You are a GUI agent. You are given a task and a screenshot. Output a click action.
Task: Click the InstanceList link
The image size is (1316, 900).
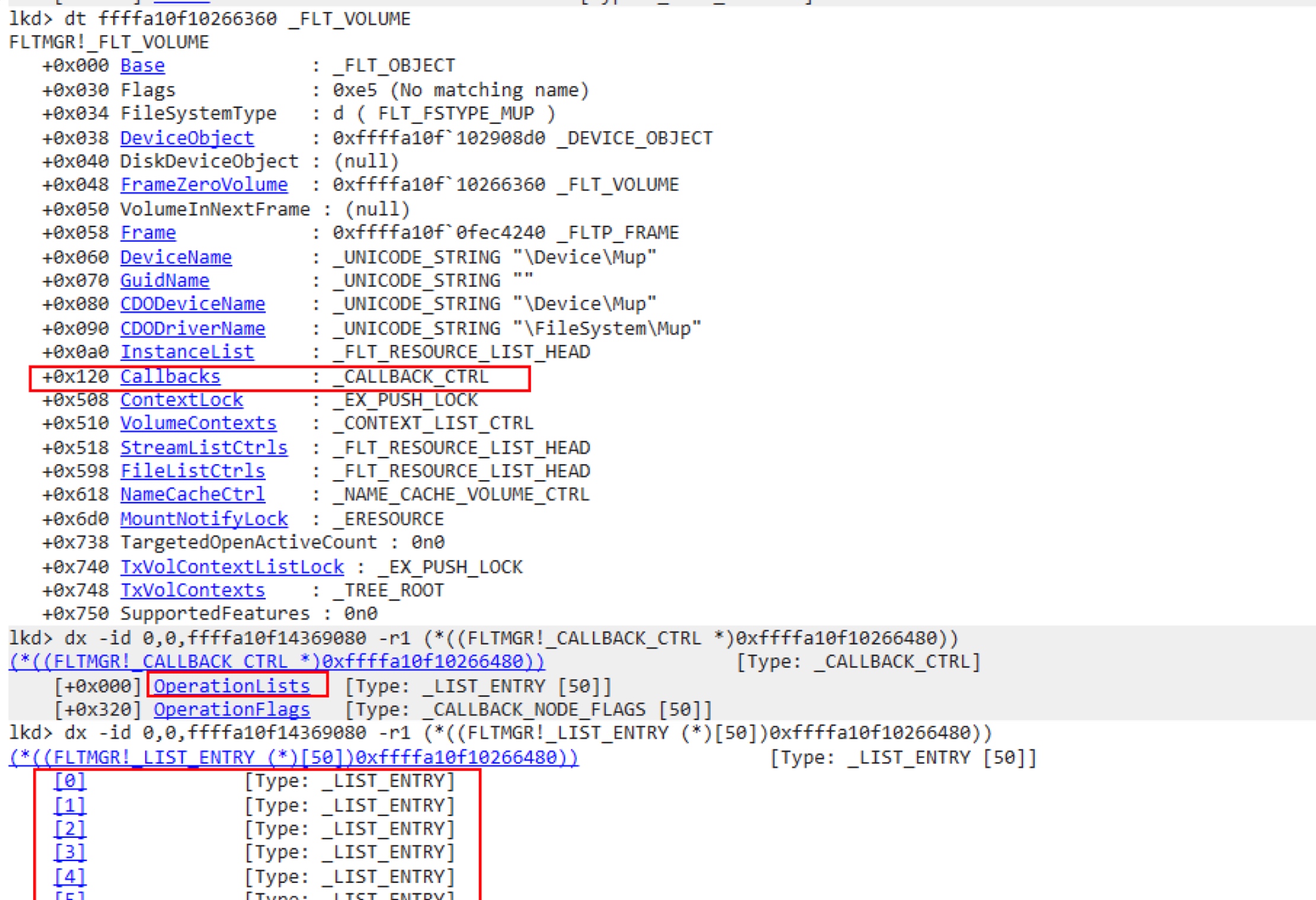click(x=187, y=352)
